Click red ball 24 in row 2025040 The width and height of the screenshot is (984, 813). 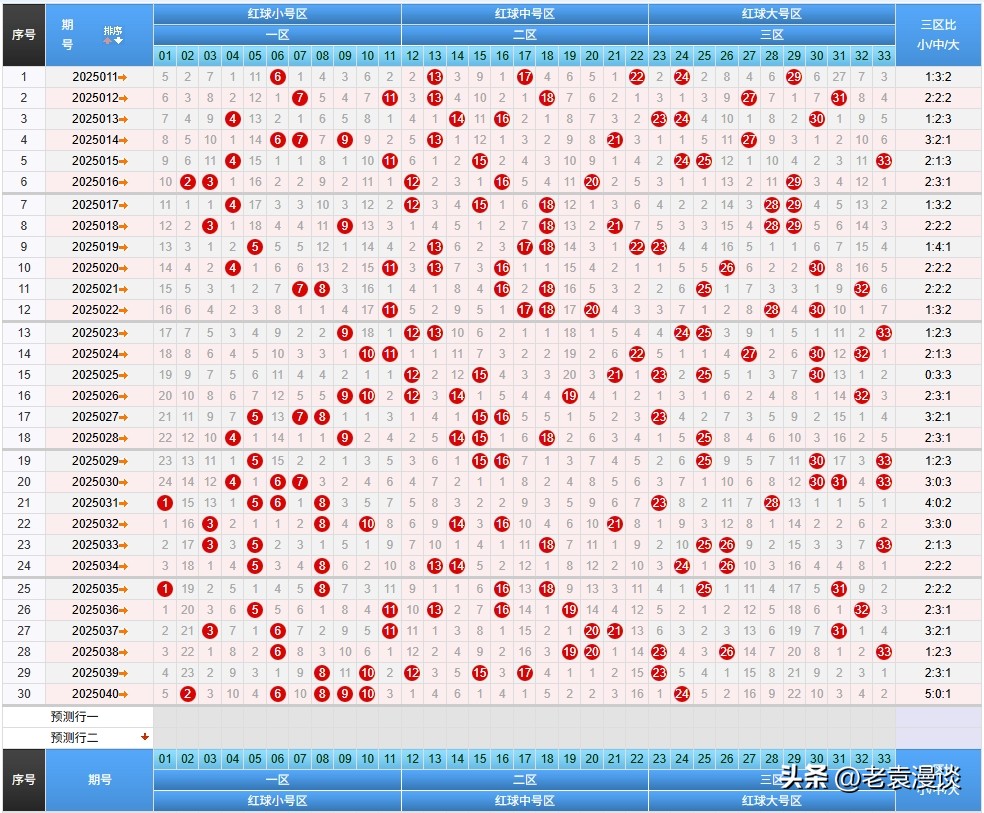(x=682, y=694)
